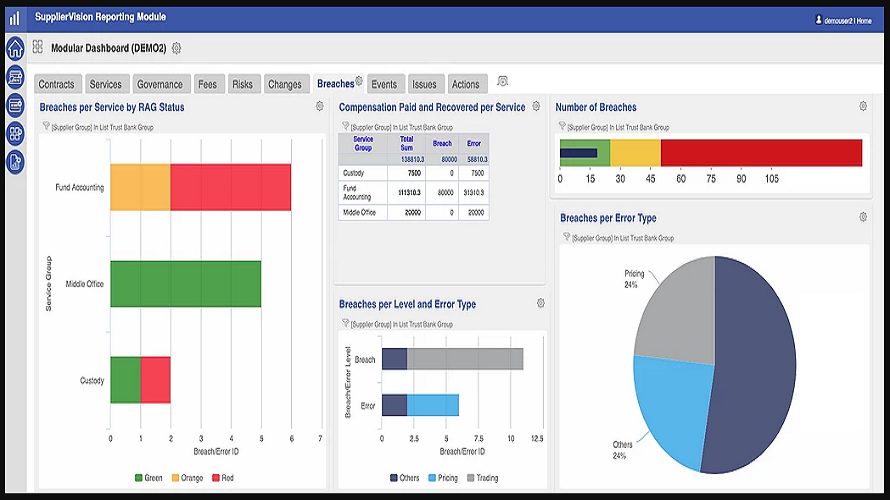Click the SupplierVision bar chart logo

15,18
